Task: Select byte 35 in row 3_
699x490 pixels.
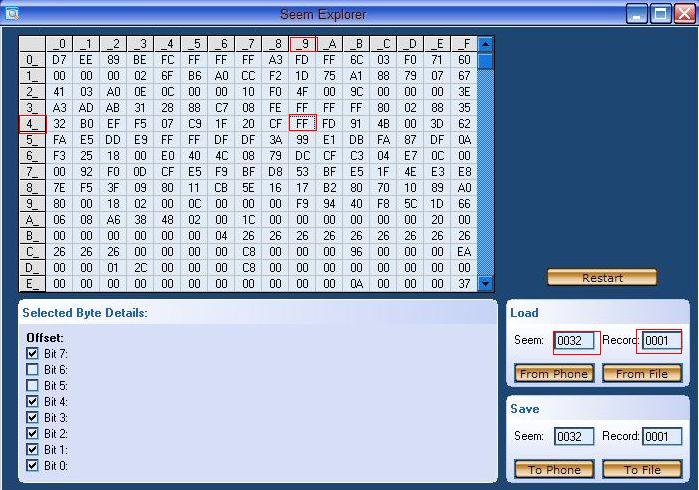Action: click(x=464, y=108)
